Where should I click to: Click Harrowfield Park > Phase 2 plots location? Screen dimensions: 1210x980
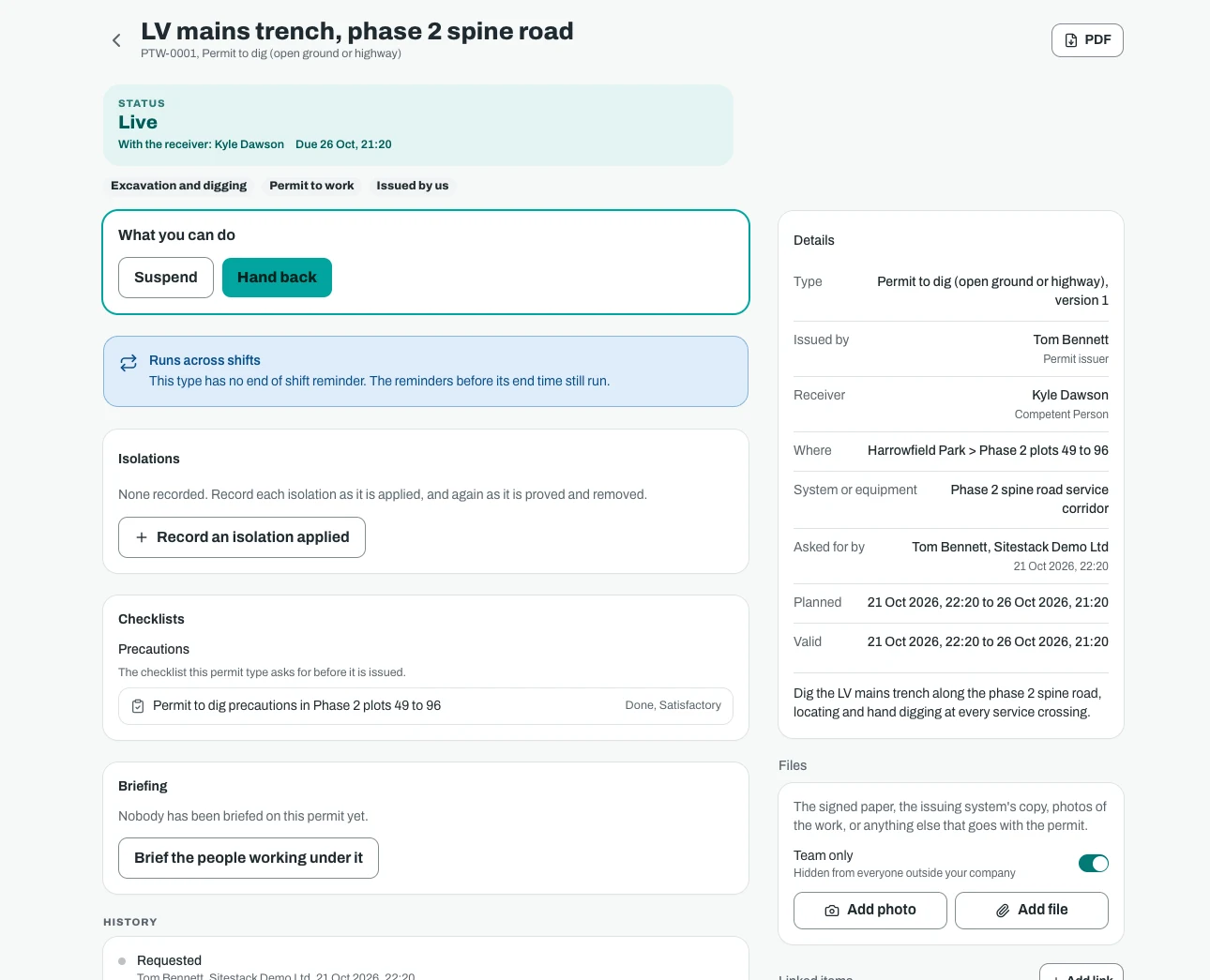coord(988,450)
